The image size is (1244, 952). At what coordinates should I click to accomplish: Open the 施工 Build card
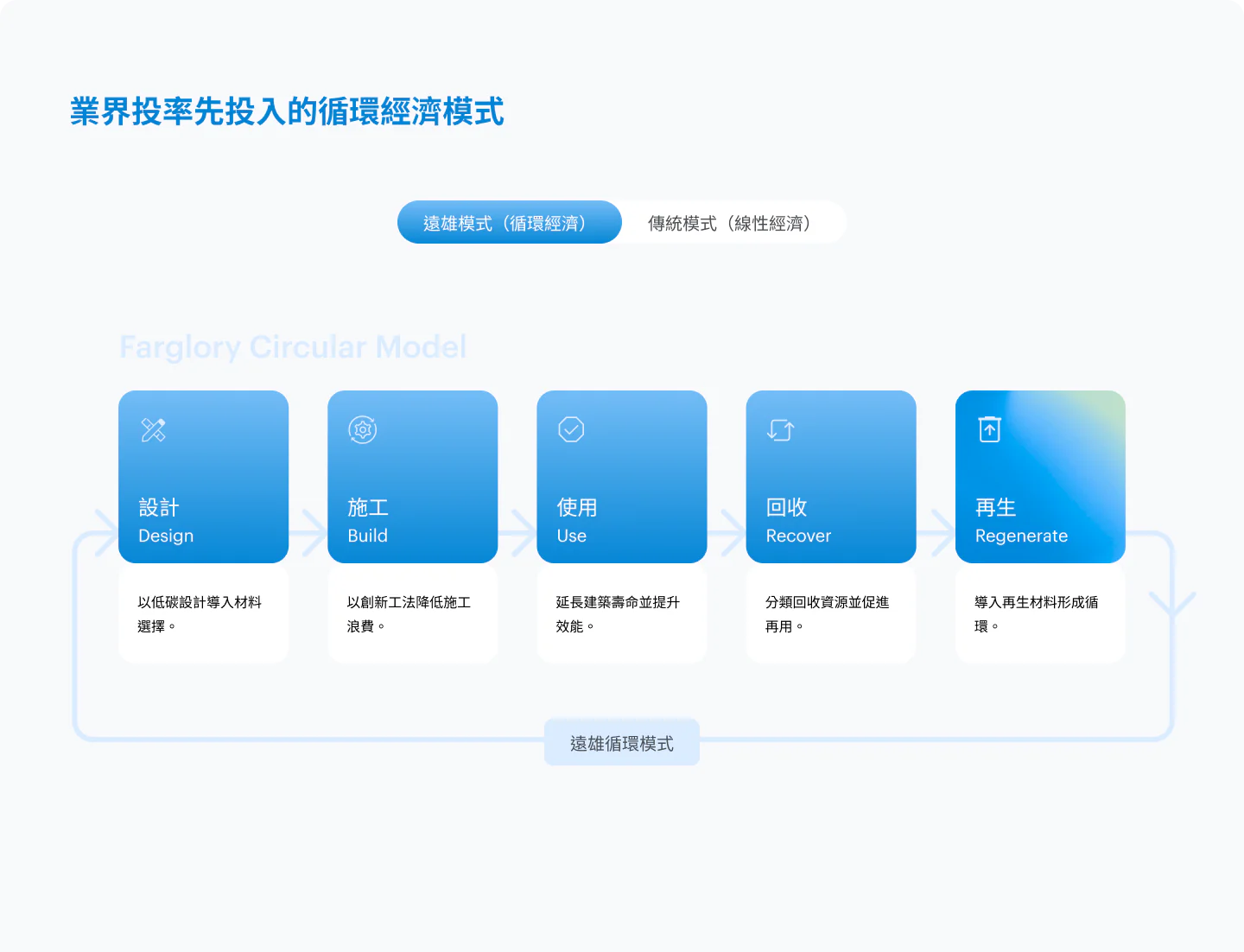(413, 477)
